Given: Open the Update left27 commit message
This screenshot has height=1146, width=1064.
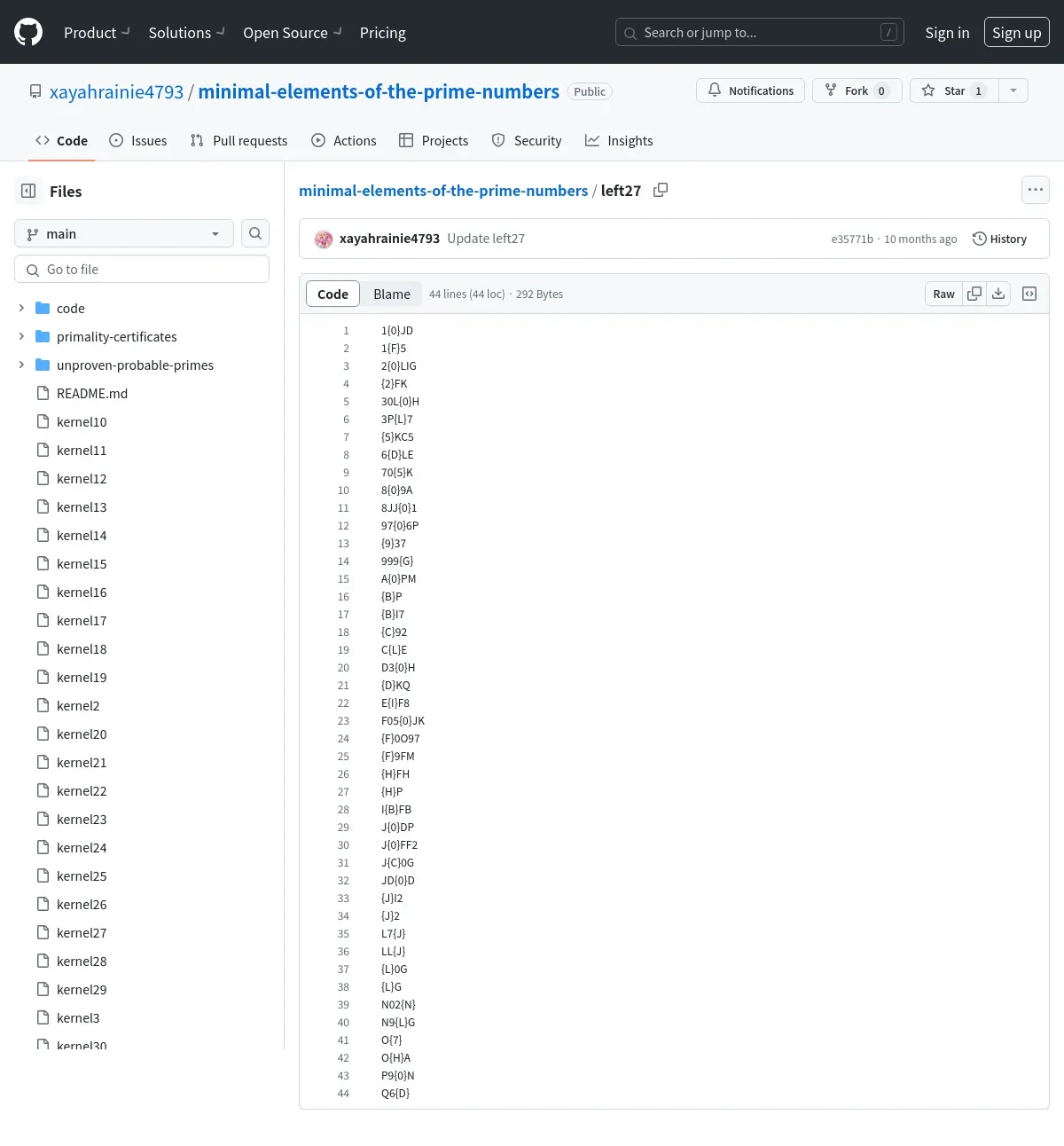Looking at the screenshot, I should coord(486,238).
